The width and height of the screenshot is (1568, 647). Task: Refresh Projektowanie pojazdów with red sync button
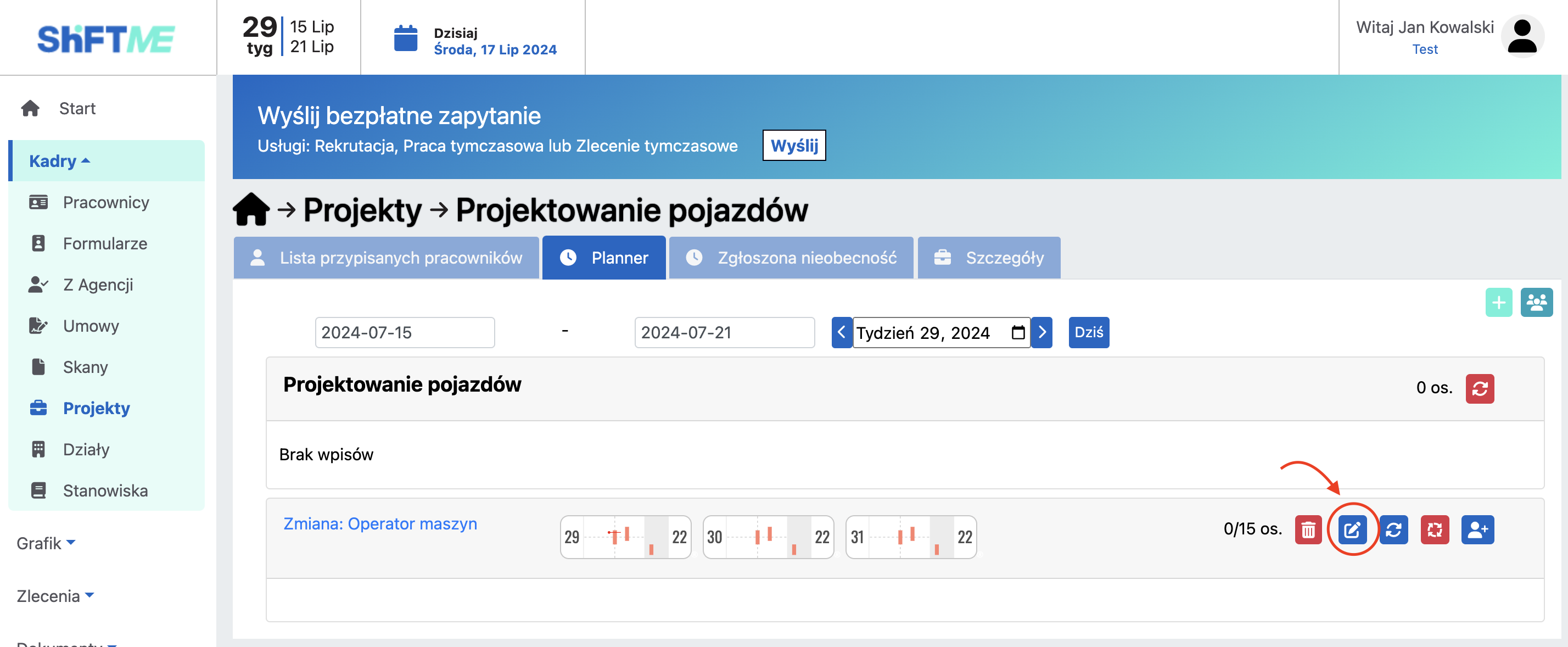coord(1480,388)
